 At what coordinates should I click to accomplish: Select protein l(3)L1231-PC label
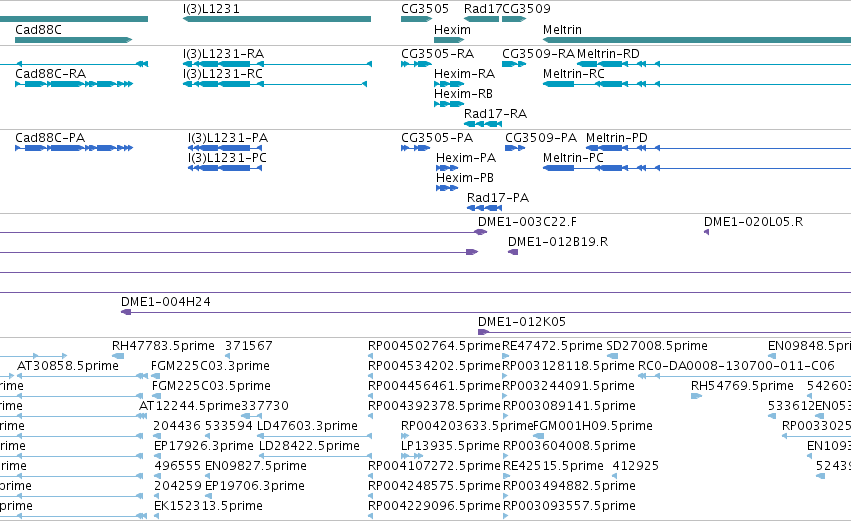pyautogui.click(x=227, y=158)
